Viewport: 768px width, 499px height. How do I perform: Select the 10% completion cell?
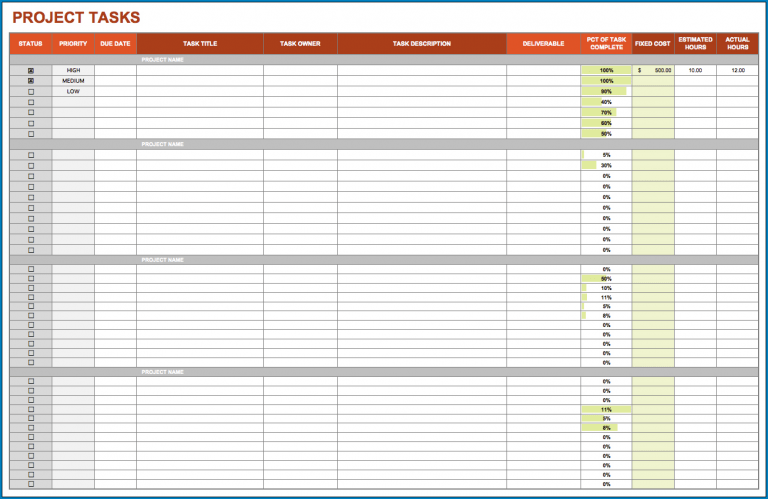coord(606,288)
